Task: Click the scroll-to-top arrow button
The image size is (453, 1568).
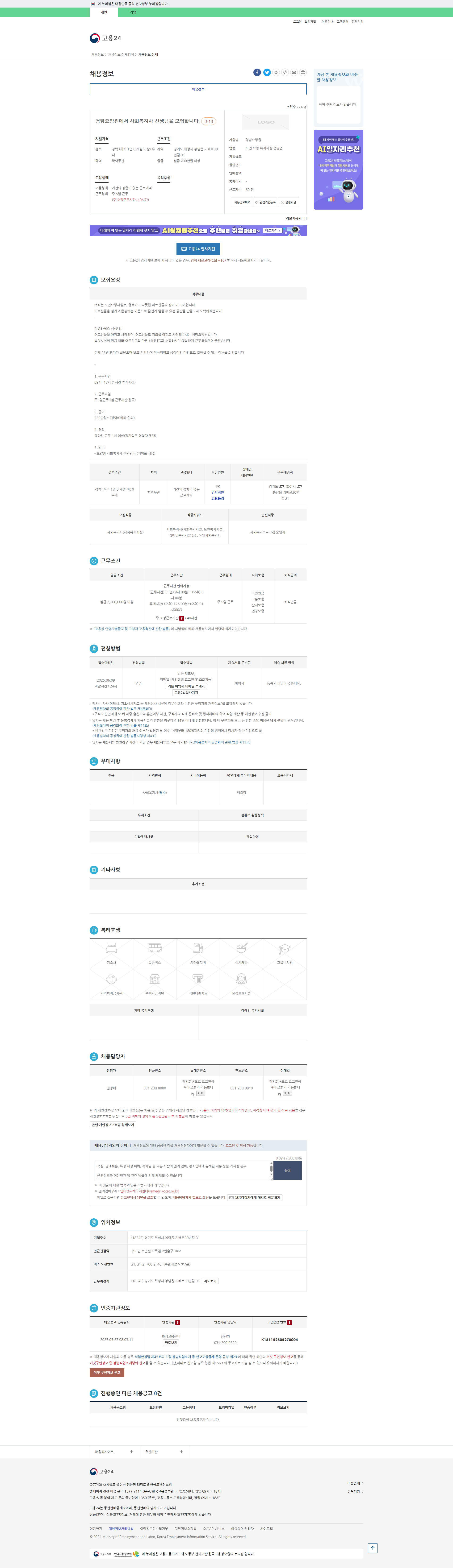Action: click(x=373, y=1548)
